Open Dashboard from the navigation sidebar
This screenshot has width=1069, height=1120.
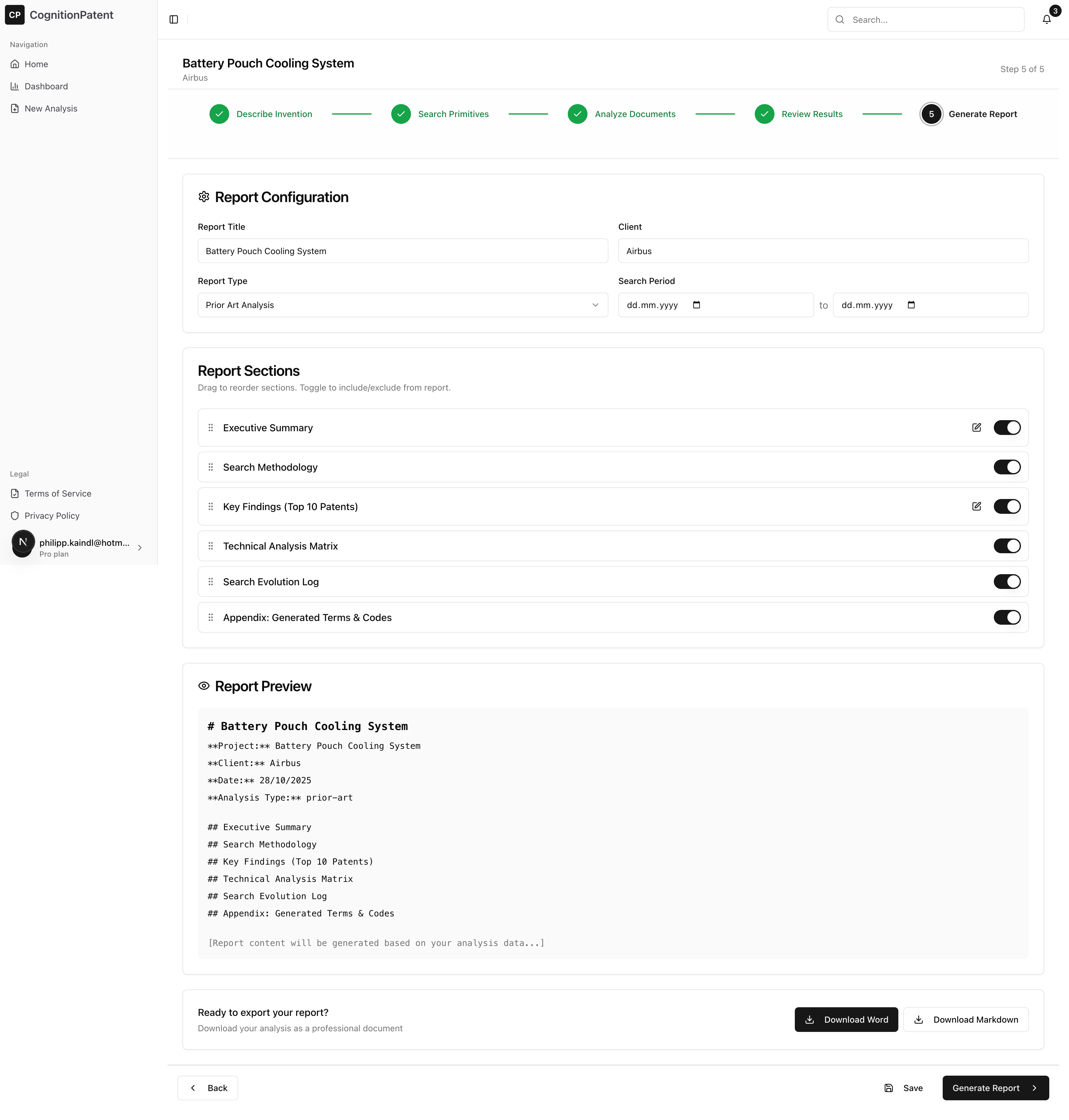coord(46,86)
